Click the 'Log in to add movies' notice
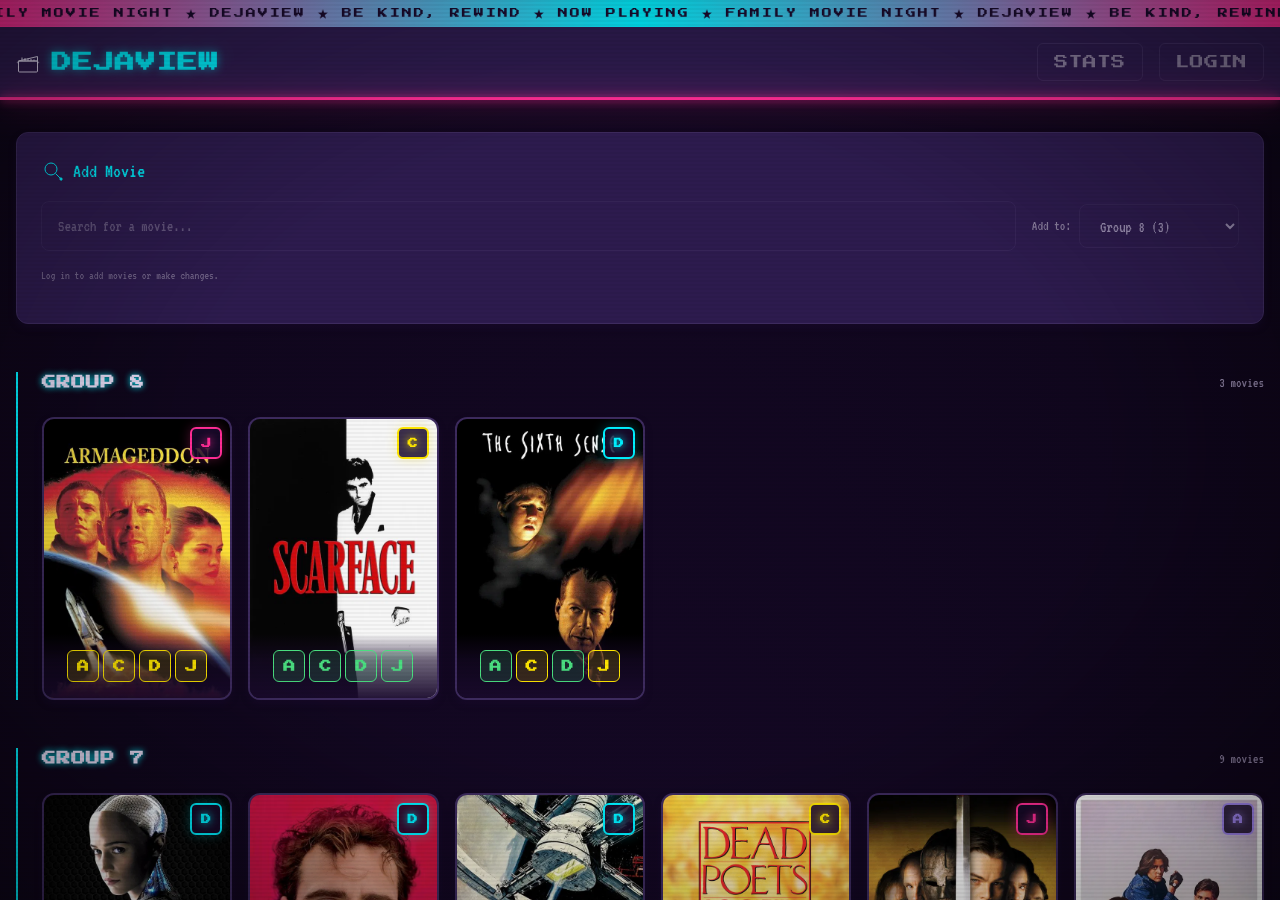 pyautogui.click(x=130, y=276)
